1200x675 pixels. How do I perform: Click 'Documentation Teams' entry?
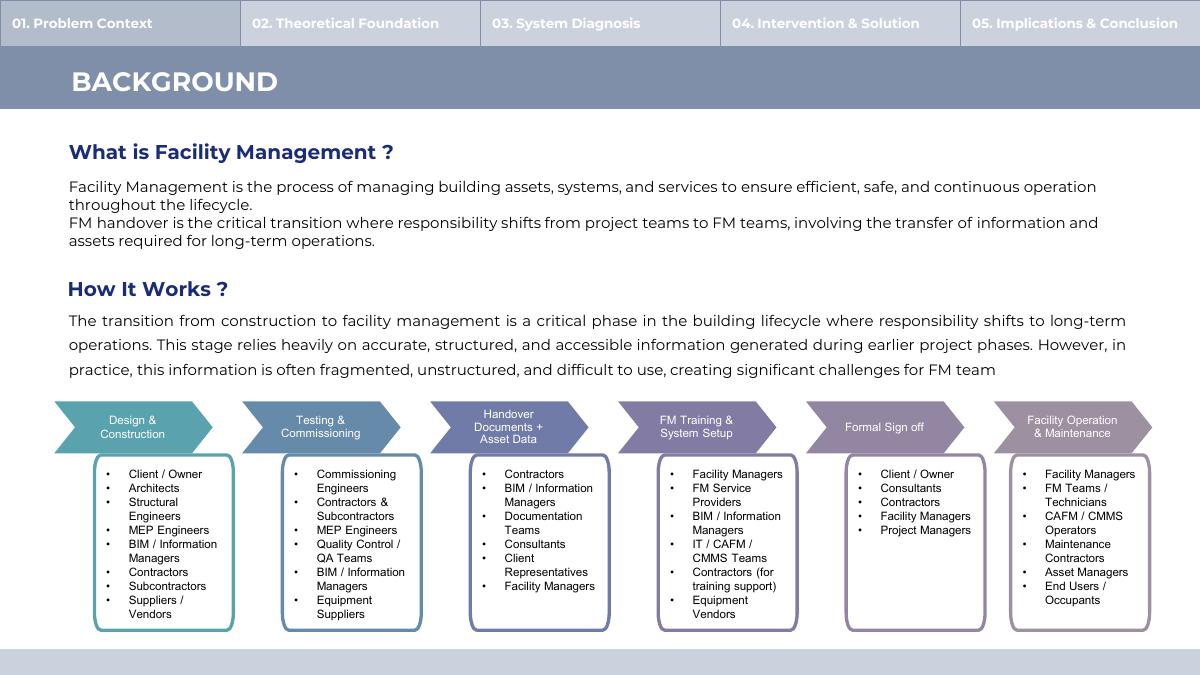pyautogui.click(x=543, y=523)
